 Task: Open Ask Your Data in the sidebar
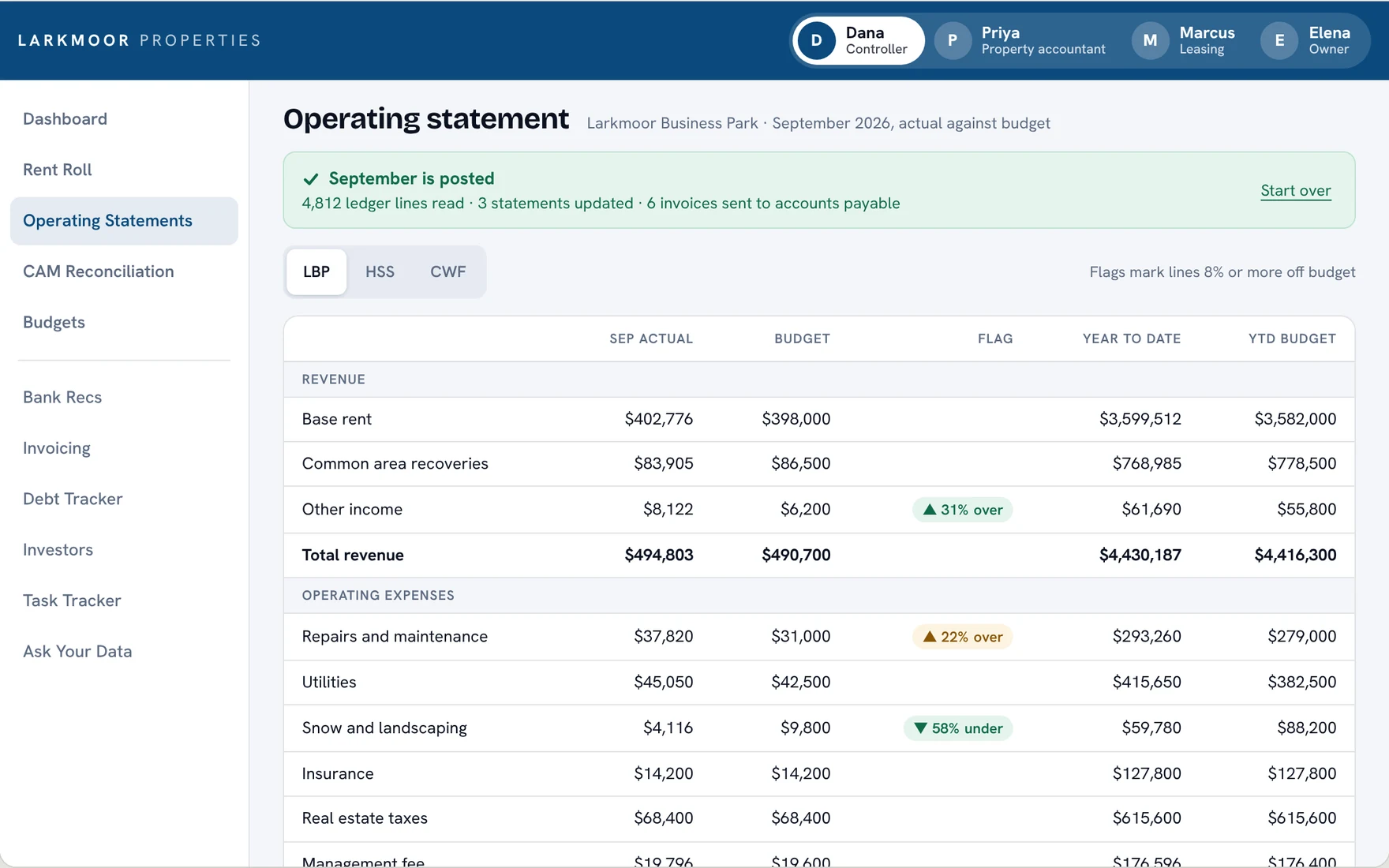click(77, 652)
